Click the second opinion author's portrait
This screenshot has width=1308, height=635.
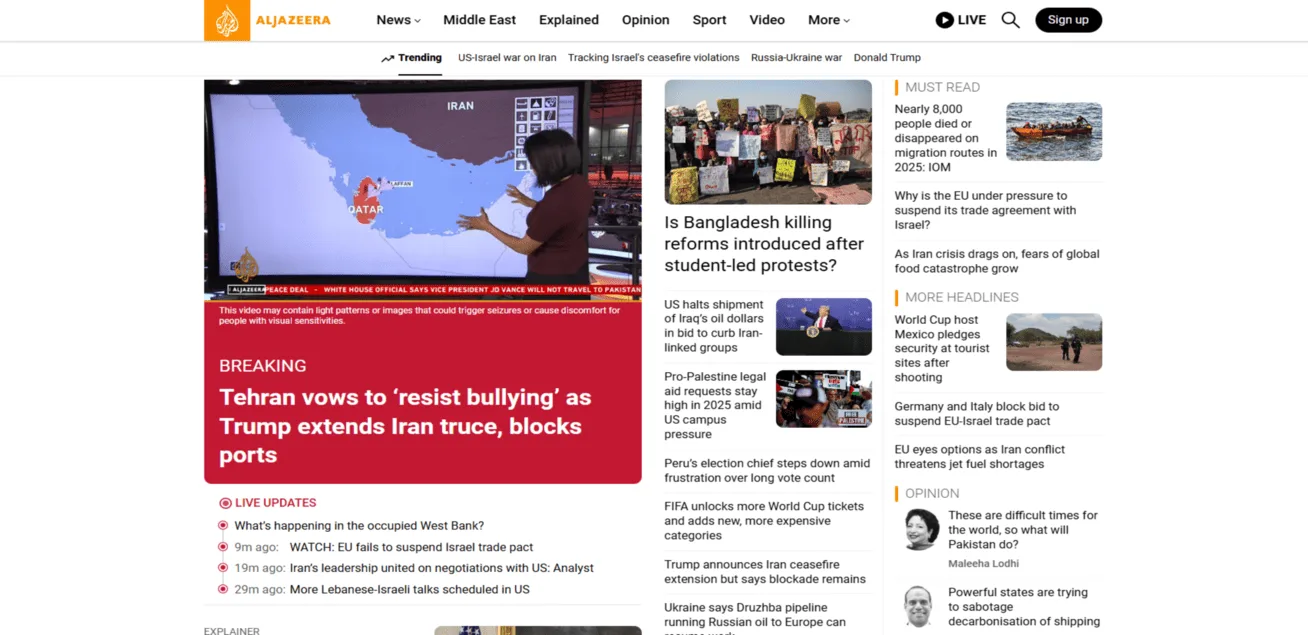[918, 607]
